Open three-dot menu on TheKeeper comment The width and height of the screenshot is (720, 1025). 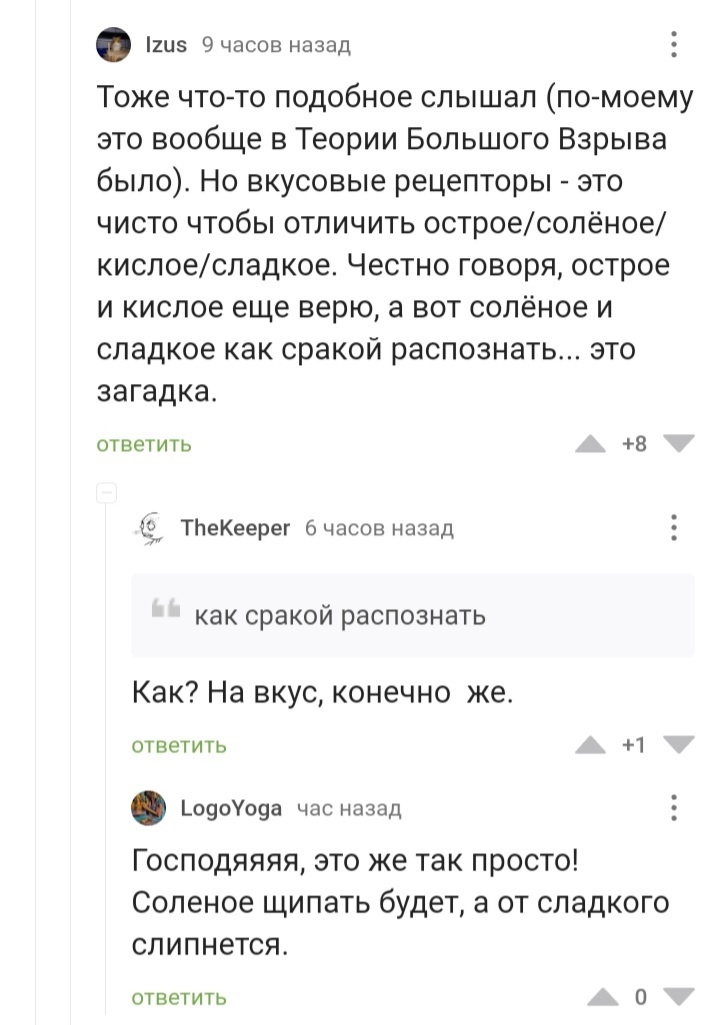(x=675, y=527)
